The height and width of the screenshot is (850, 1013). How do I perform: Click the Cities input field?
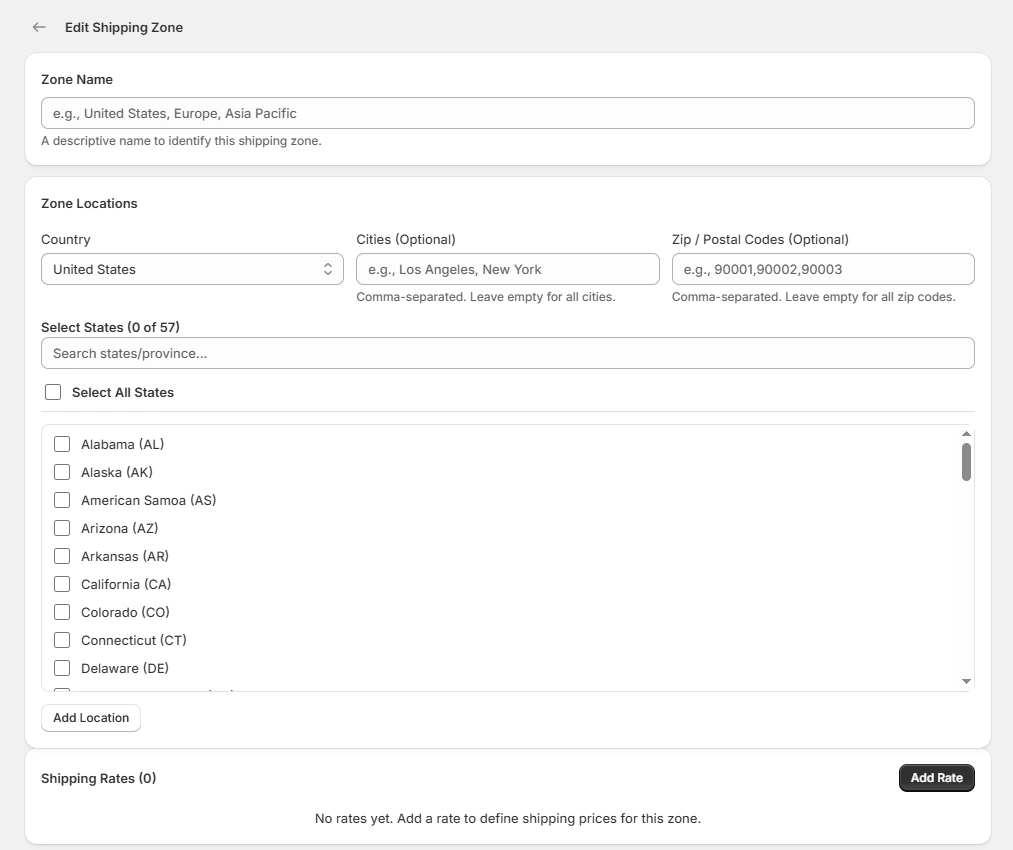[507, 269]
